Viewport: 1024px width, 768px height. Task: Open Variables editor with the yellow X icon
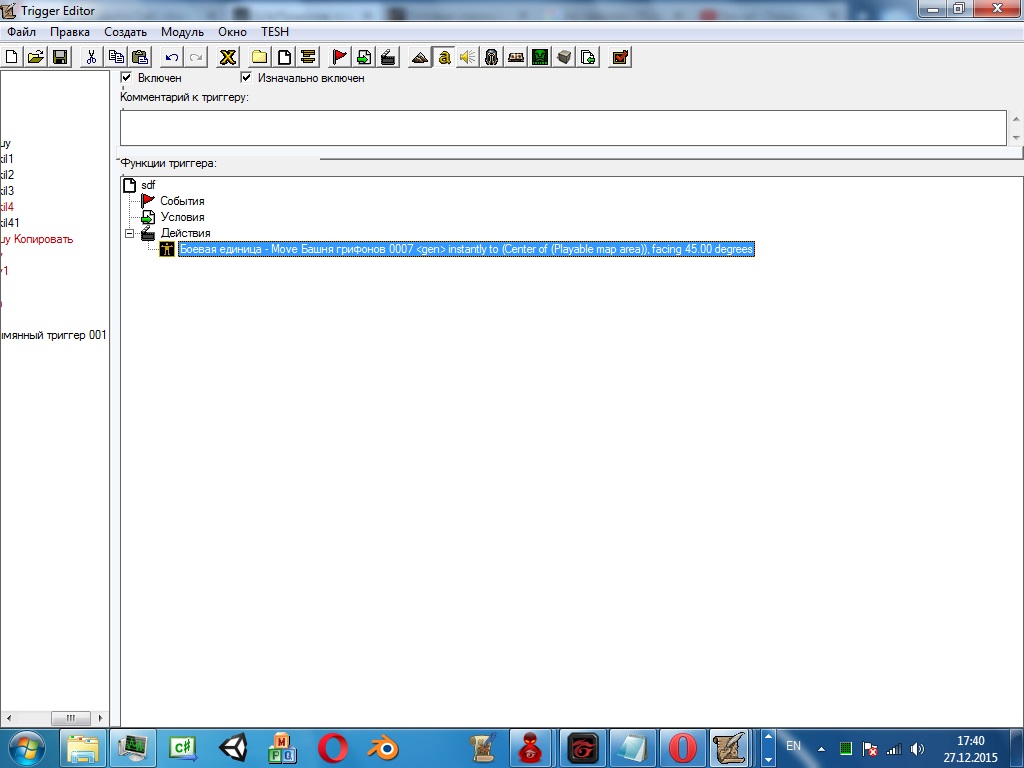coord(227,57)
